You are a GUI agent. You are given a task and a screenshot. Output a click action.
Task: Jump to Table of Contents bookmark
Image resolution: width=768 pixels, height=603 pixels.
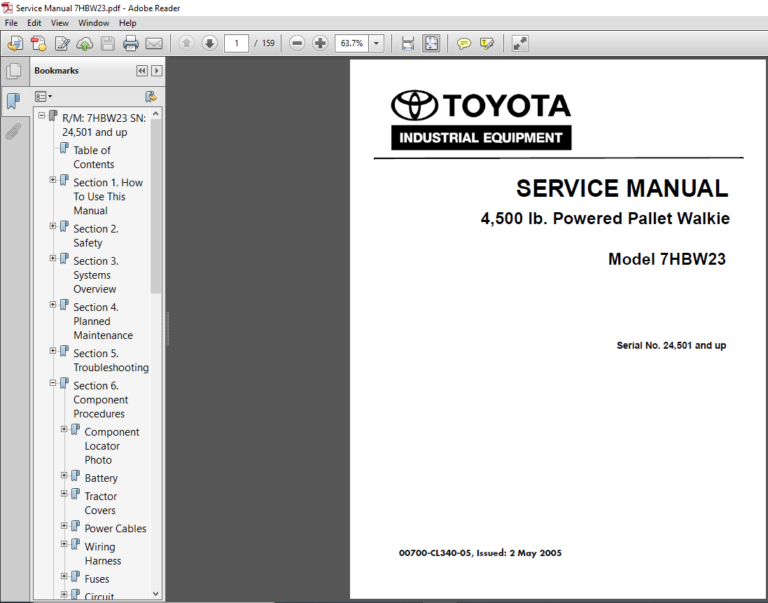click(x=92, y=157)
